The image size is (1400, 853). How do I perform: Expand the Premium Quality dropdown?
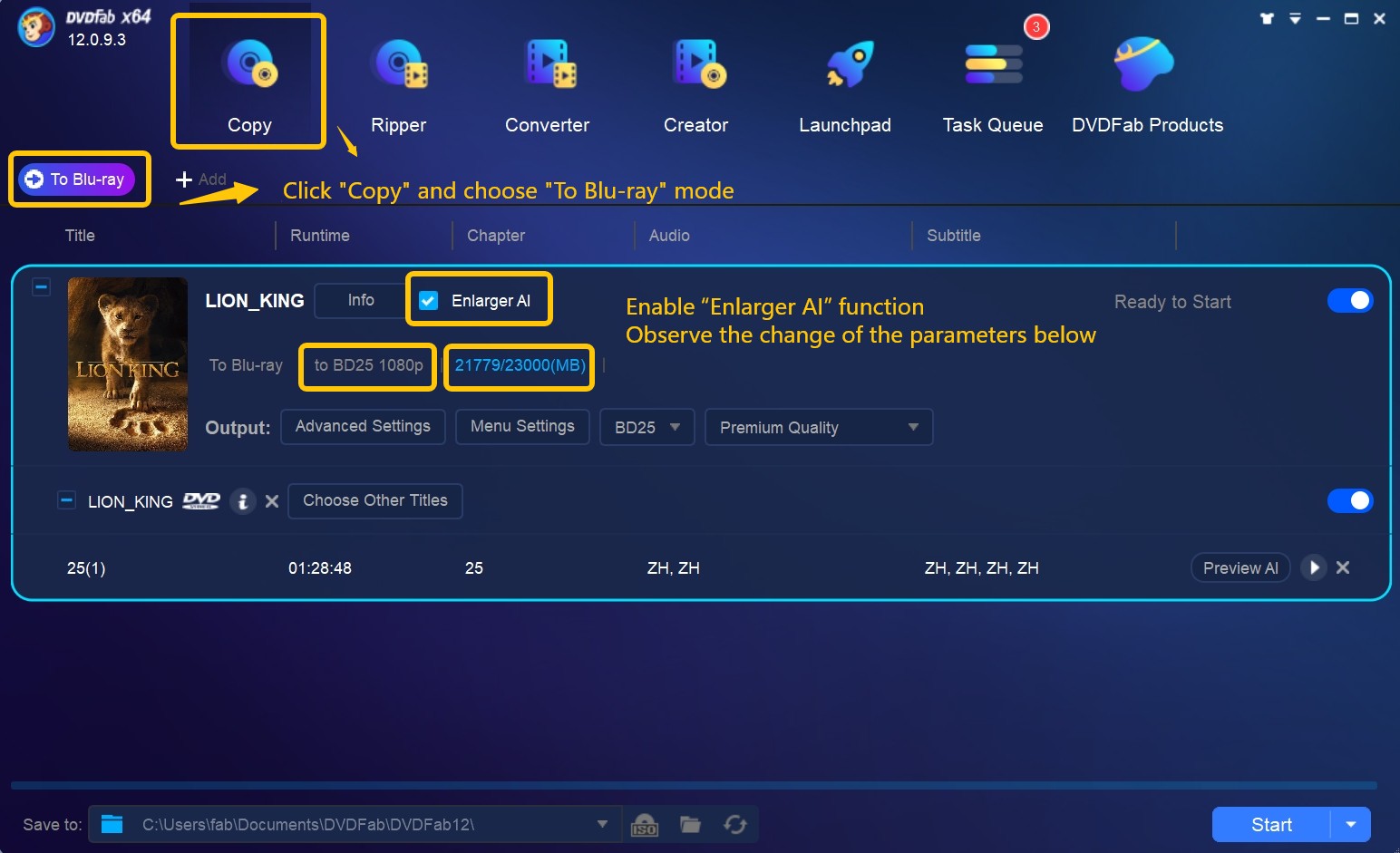point(819,427)
